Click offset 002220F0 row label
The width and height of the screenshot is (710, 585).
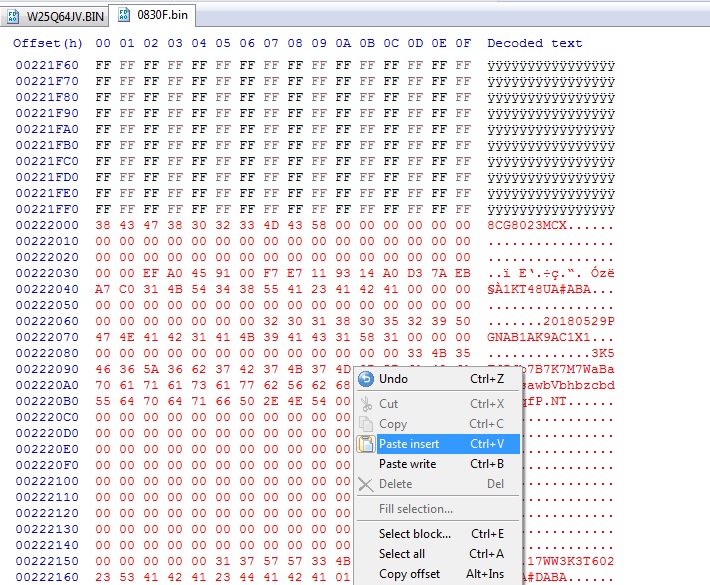coord(47,465)
